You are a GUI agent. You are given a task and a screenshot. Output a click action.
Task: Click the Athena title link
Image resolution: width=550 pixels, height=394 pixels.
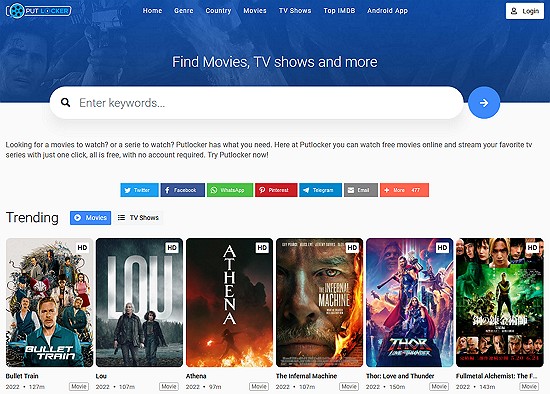click(x=196, y=376)
